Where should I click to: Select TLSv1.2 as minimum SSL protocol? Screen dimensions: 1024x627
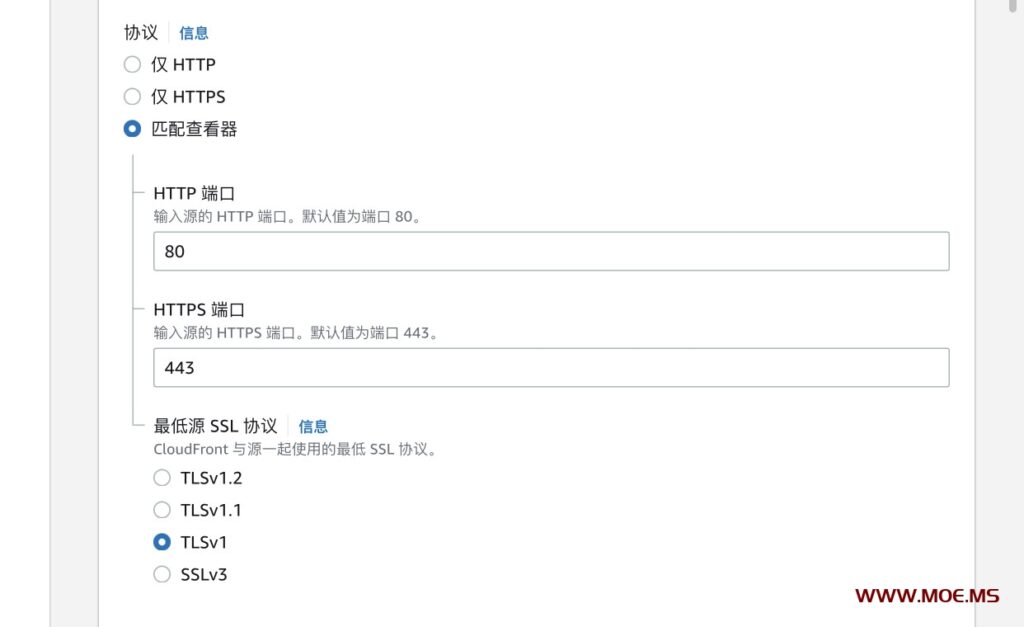[162, 478]
